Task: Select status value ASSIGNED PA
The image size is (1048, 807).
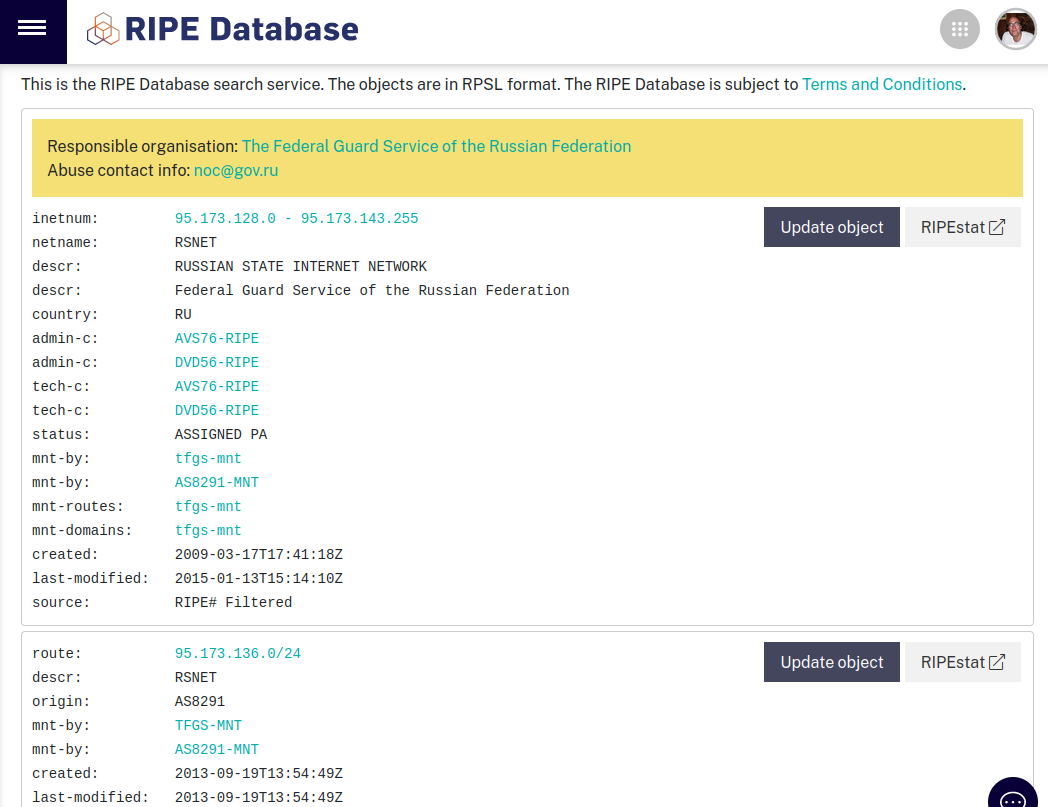Action: coord(221,435)
